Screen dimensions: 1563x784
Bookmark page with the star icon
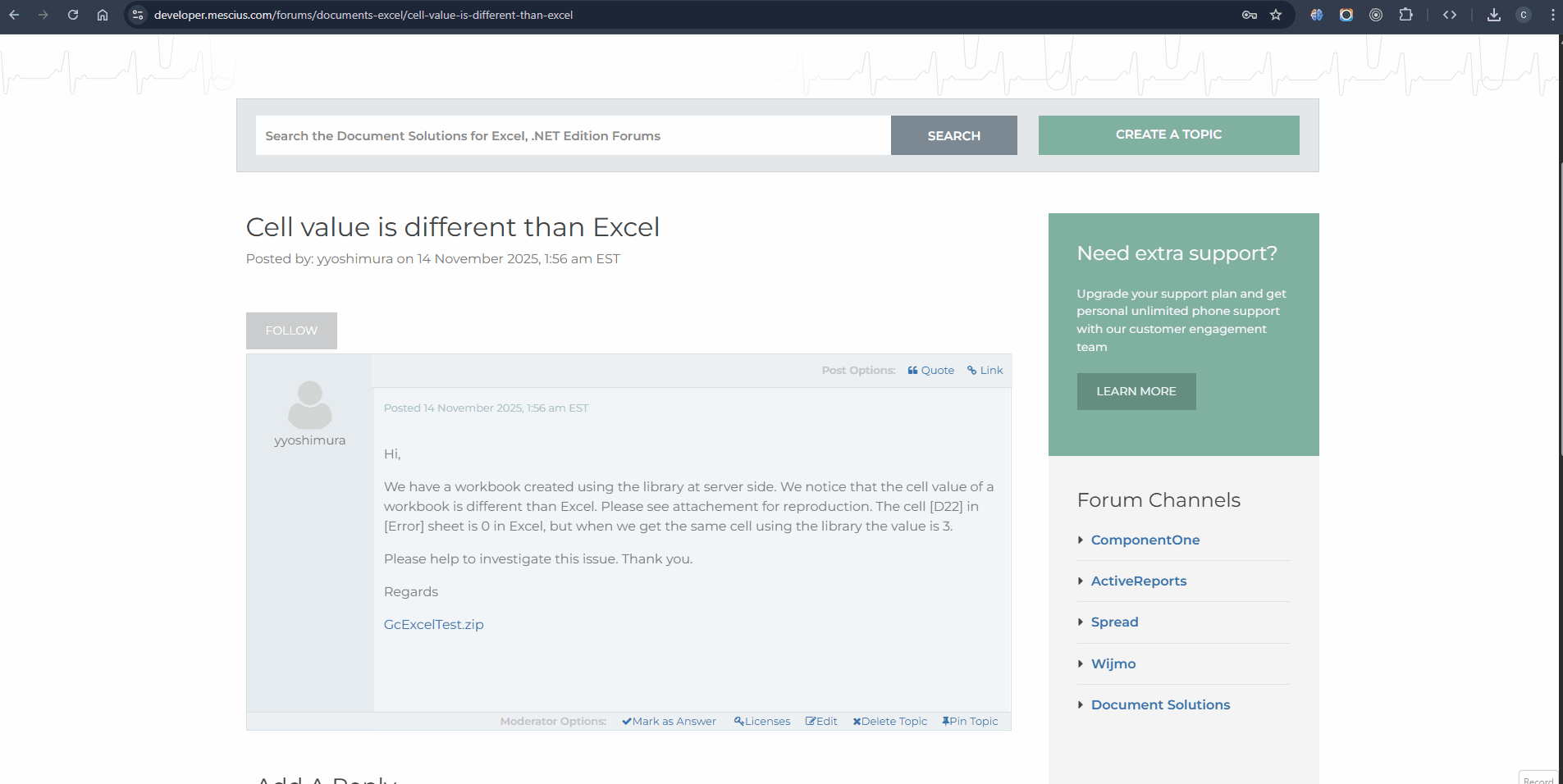(x=1276, y=15)
